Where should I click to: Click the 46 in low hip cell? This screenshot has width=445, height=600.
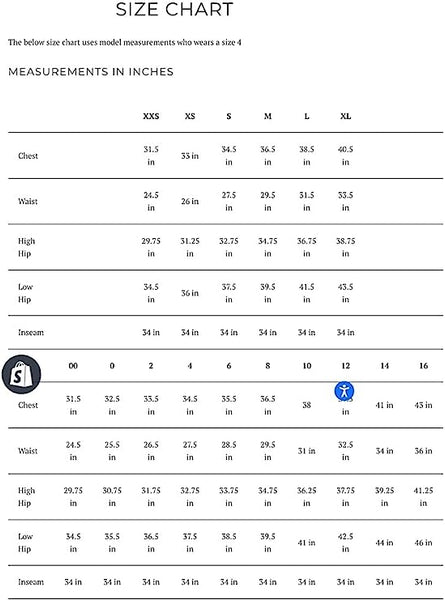[423, 543]
